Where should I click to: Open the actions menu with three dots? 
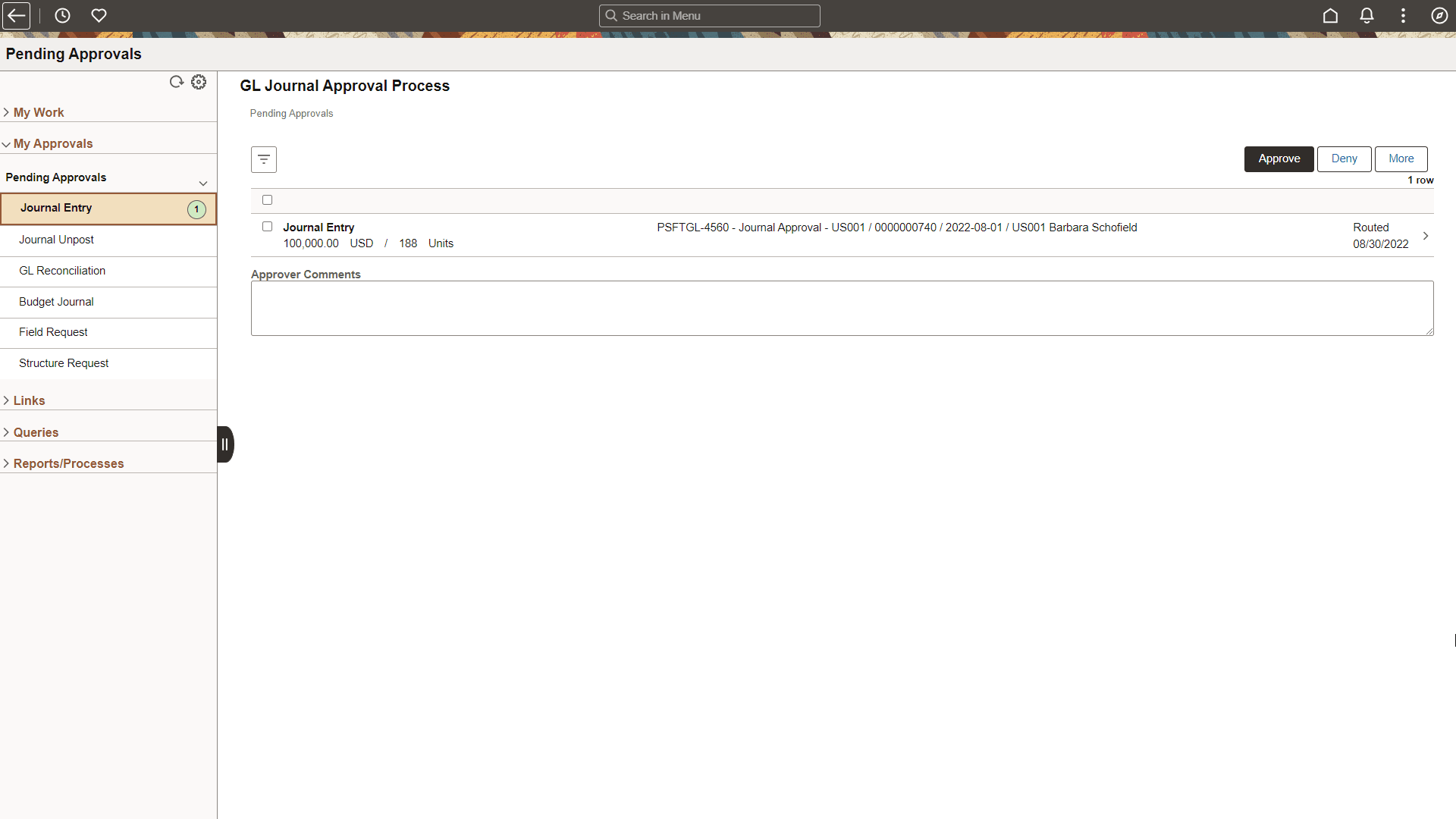click(1403, 15)
